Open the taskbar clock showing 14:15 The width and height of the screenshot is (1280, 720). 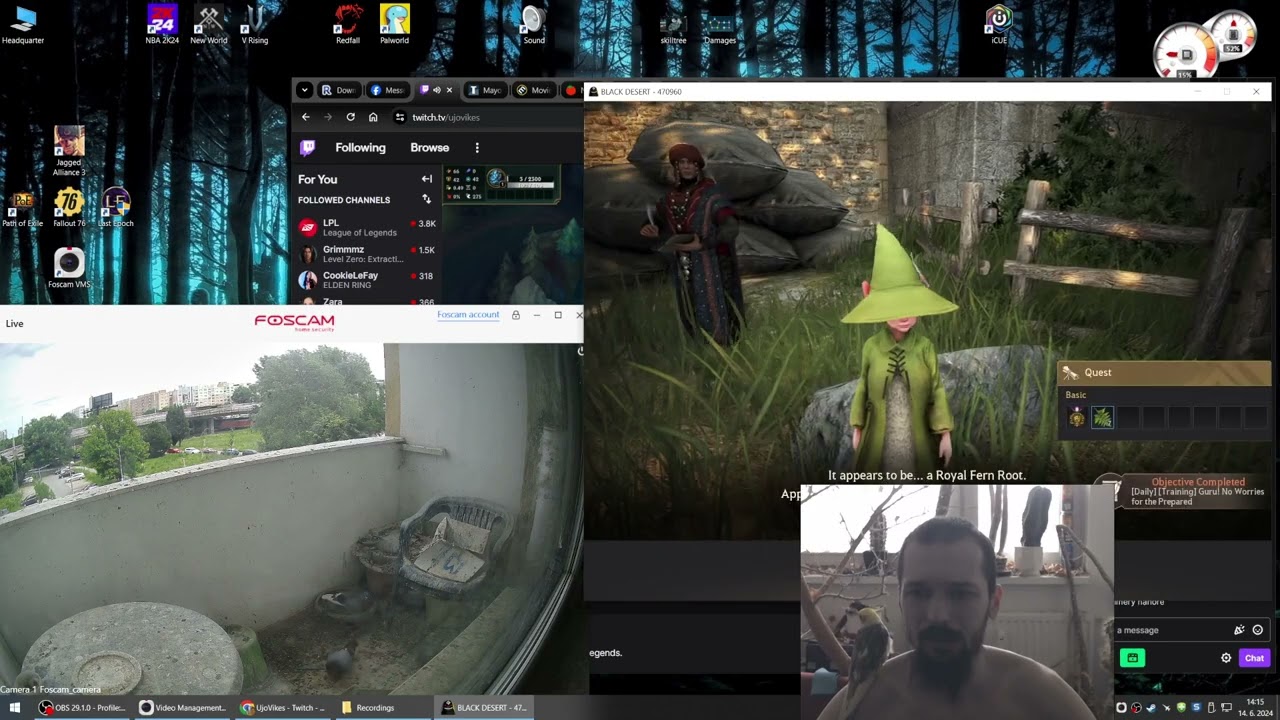pyautogui.click(x=1256, y=708)
